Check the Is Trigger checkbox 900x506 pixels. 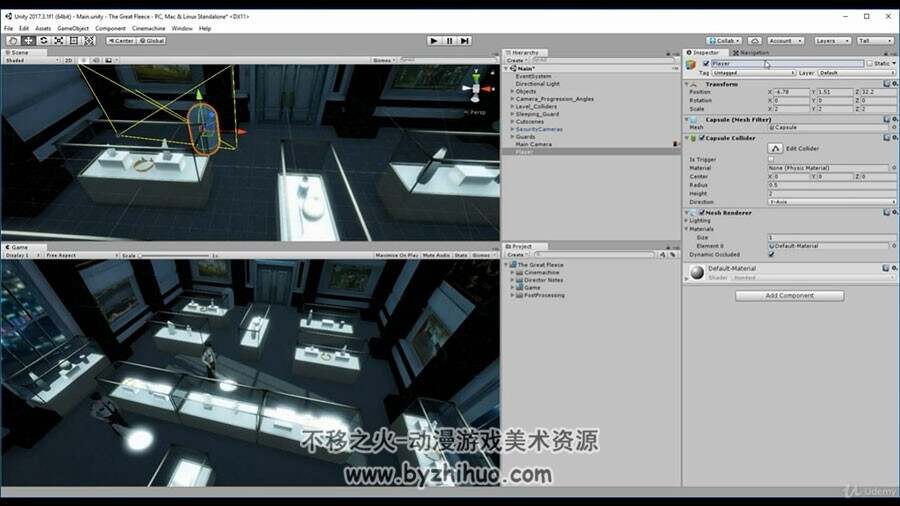click(771, 159)
